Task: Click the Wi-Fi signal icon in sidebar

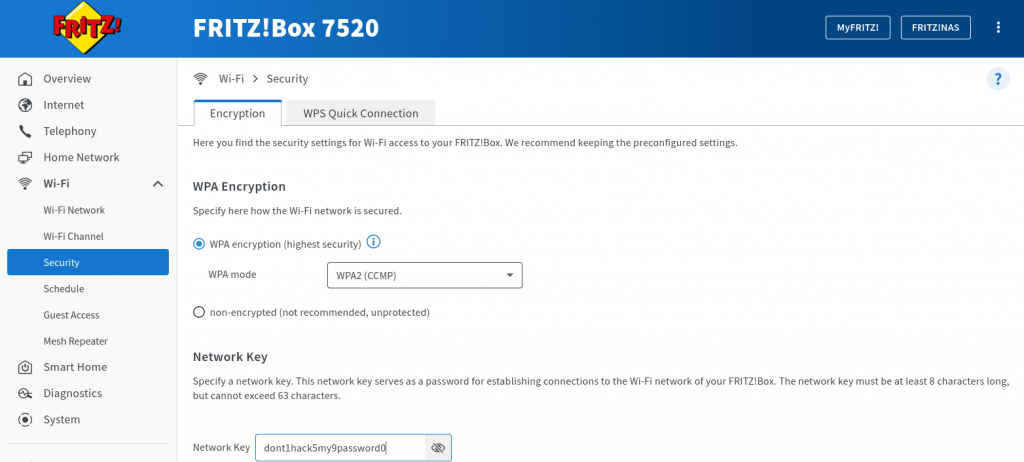Action: [25, 184]
